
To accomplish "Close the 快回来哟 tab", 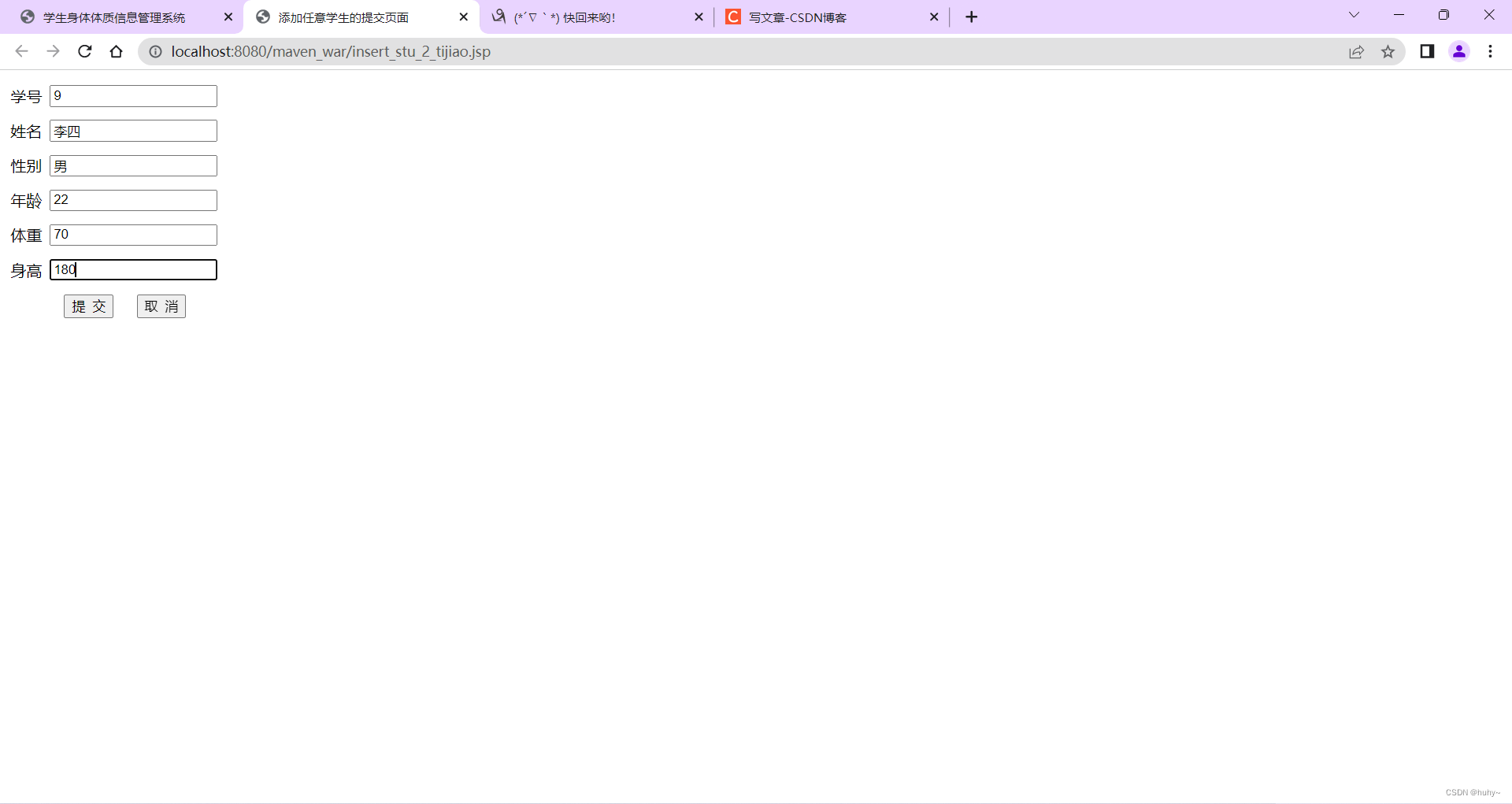I will click(699, 17).
